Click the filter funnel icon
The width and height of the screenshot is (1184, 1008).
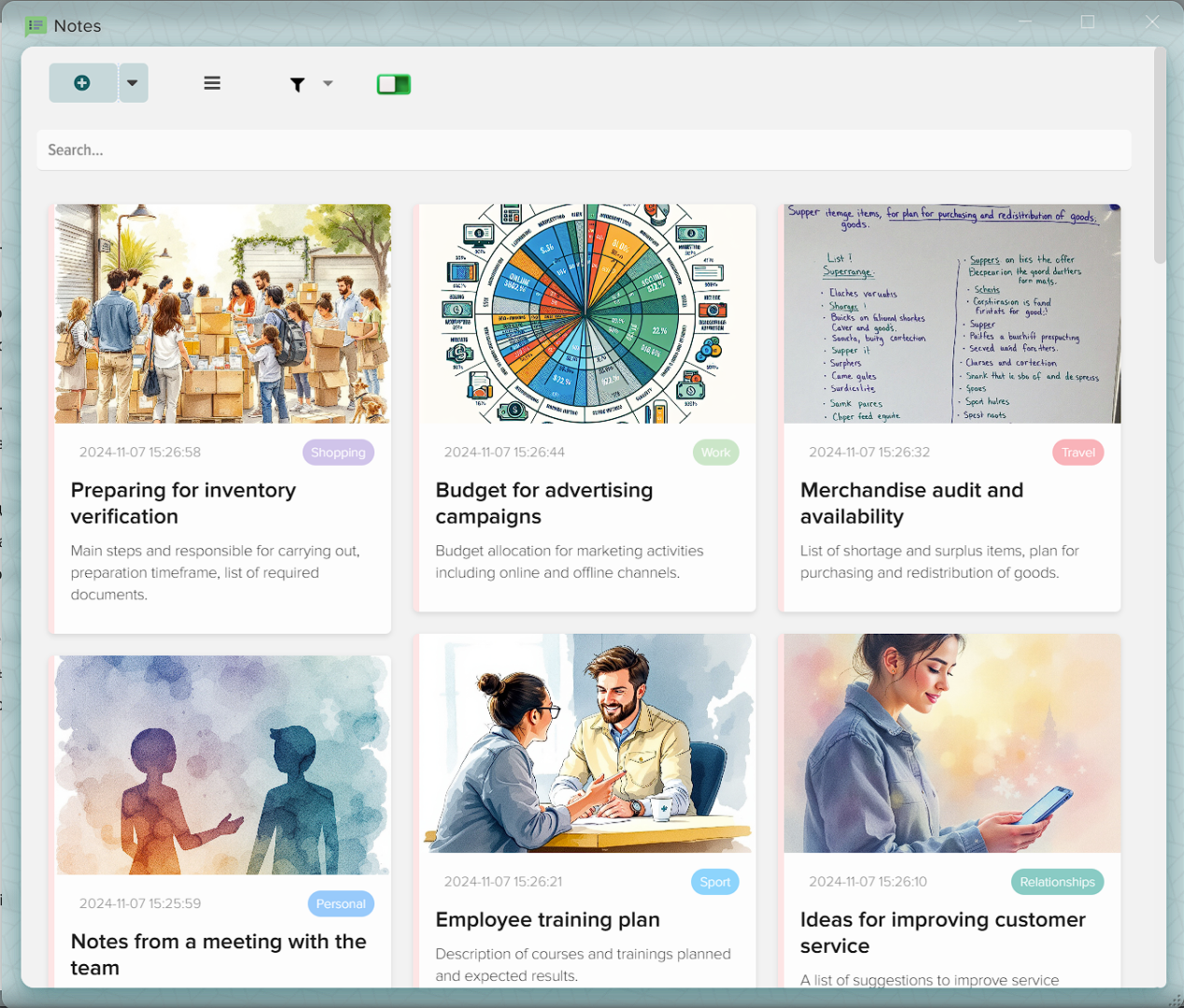[x=297, y=85]
